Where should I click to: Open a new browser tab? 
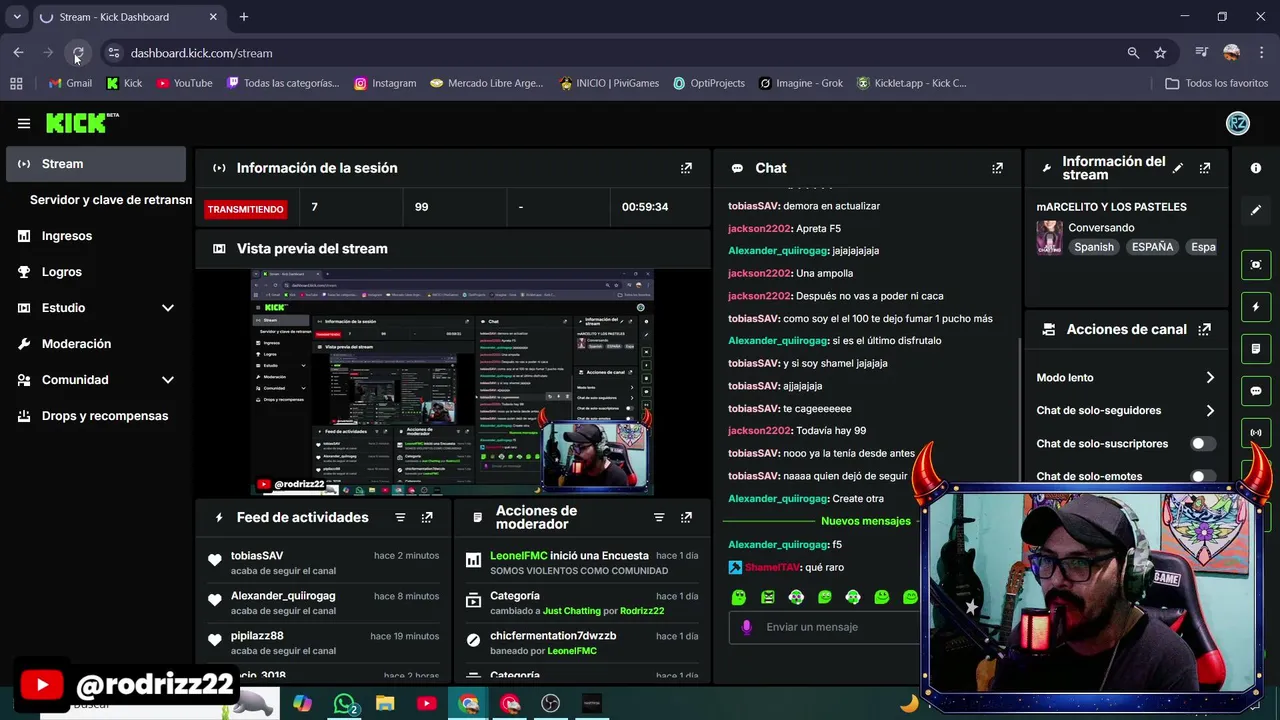click(244, 17)
